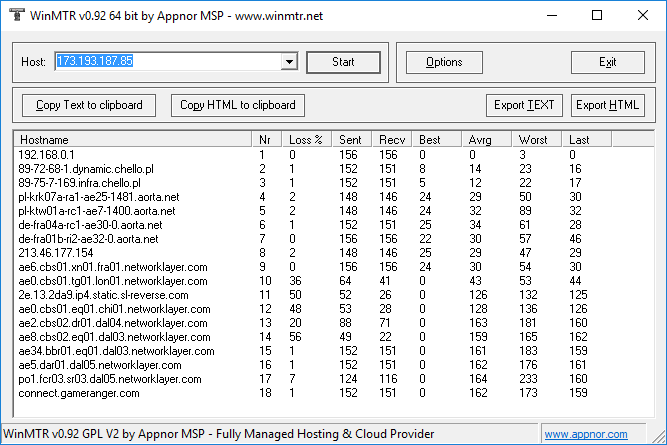The width and height of the screenshot is (667, 445).
Task: Copy Text to clipboard
Action: pos(89,105)
